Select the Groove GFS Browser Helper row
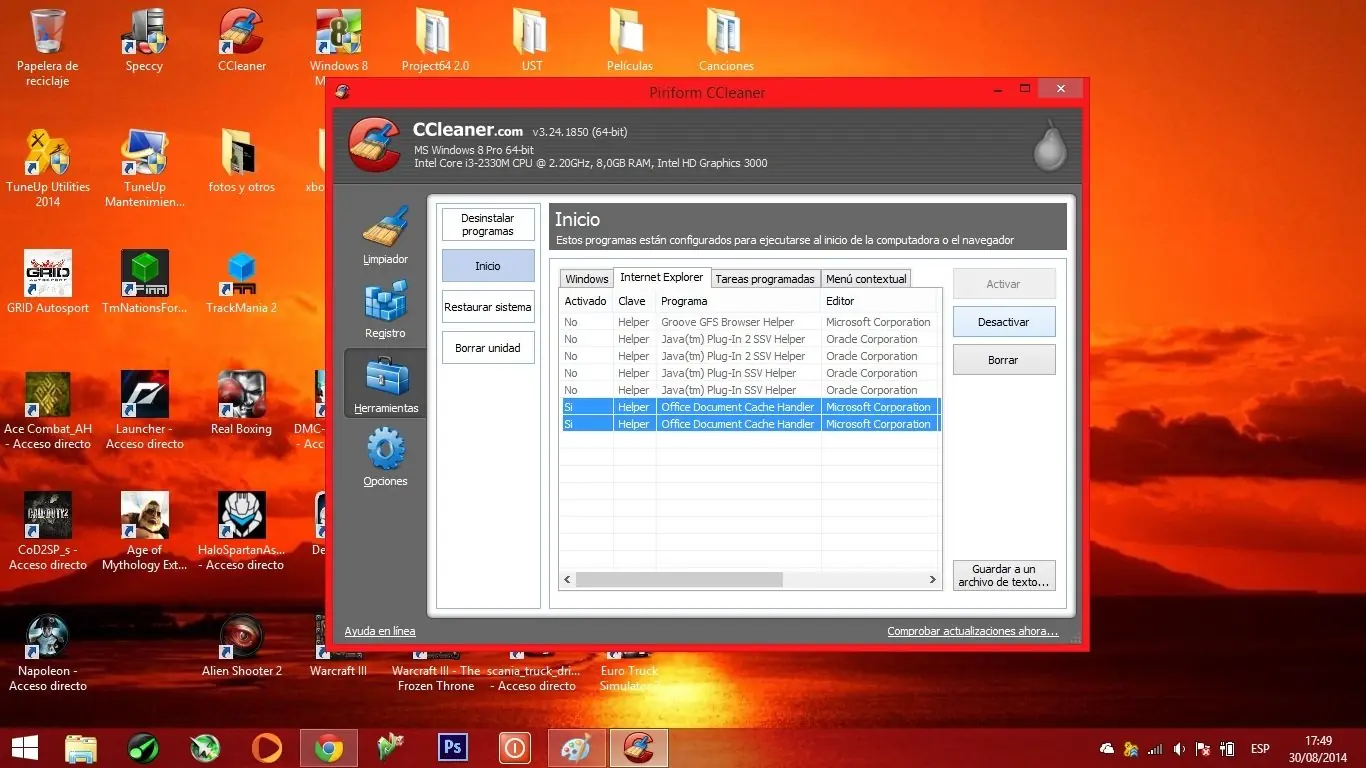 [x=751, y=322]
